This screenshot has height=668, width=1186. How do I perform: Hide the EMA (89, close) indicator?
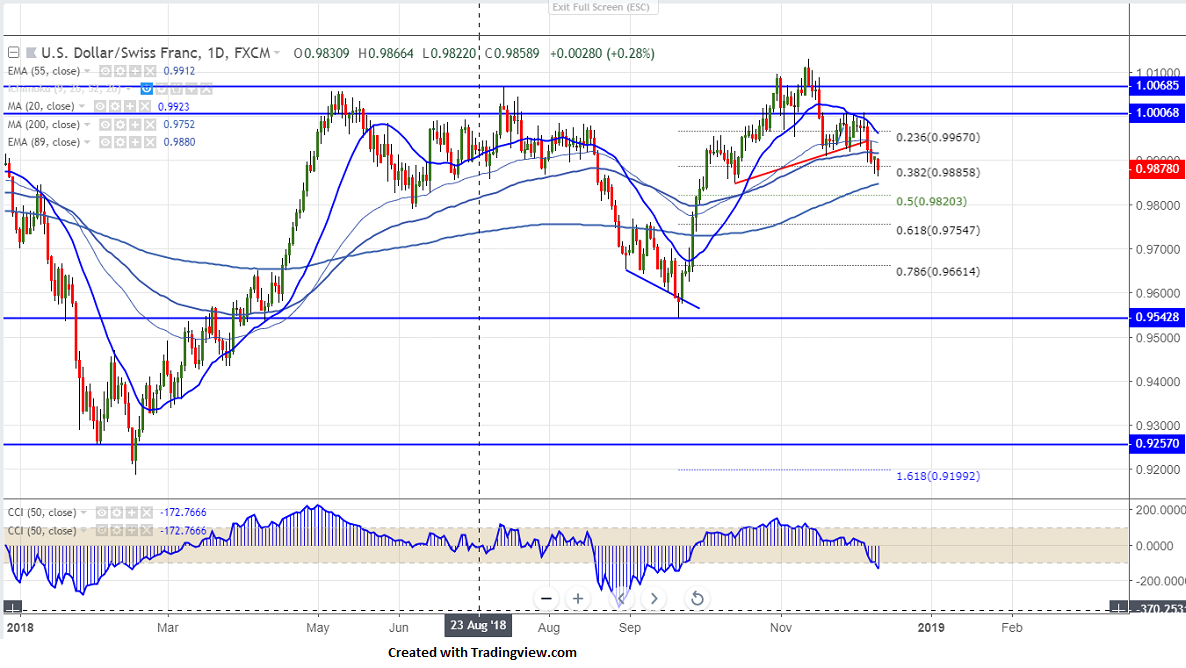tap(105, 142)
